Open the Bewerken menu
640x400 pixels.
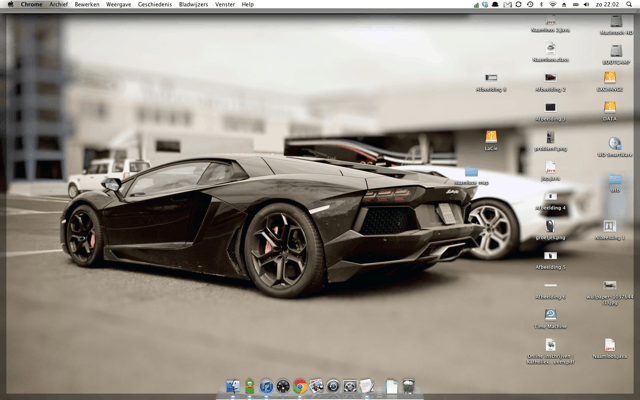tap(87, 4)
